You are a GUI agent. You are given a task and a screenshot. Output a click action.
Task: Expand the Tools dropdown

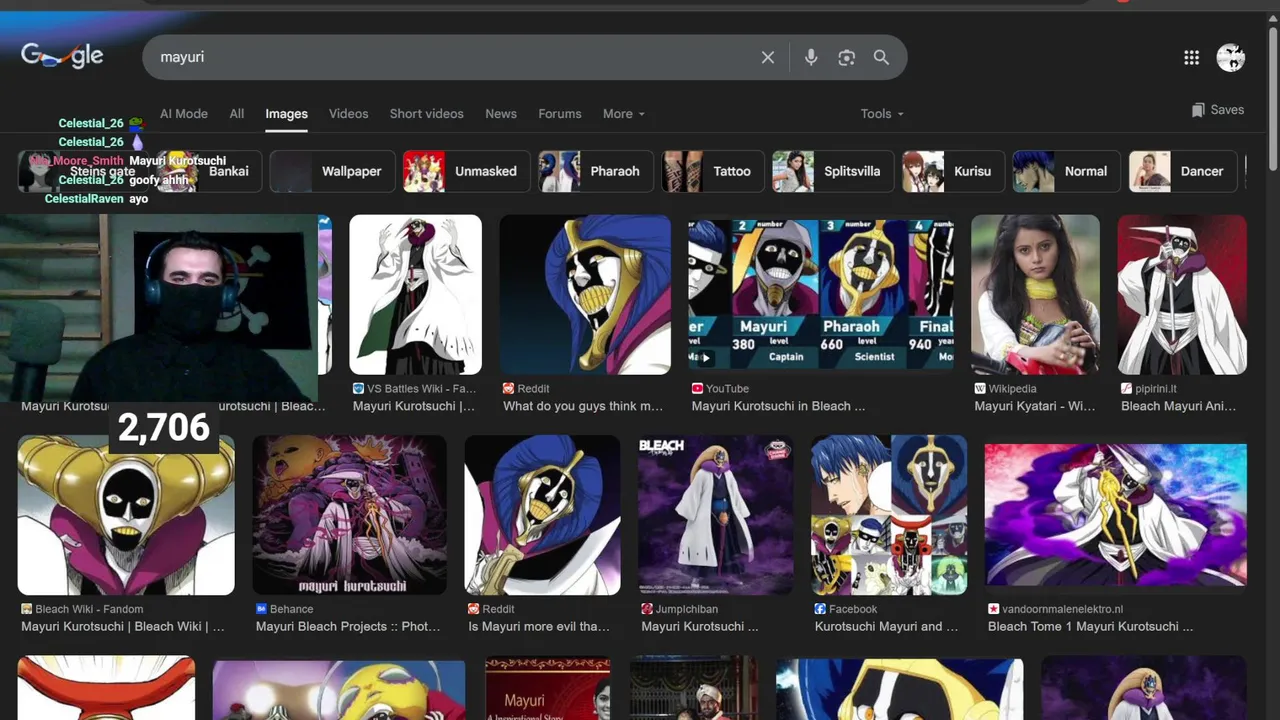(882, 114)
